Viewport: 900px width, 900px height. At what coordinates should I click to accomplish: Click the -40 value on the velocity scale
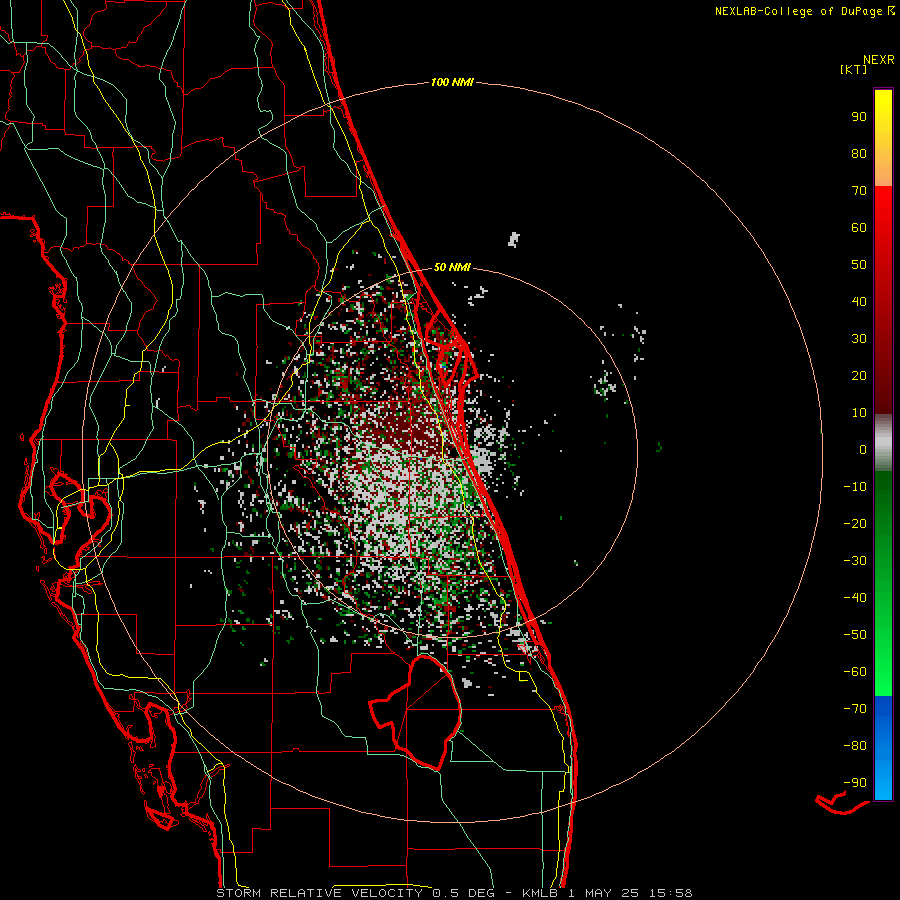(855, 598)
